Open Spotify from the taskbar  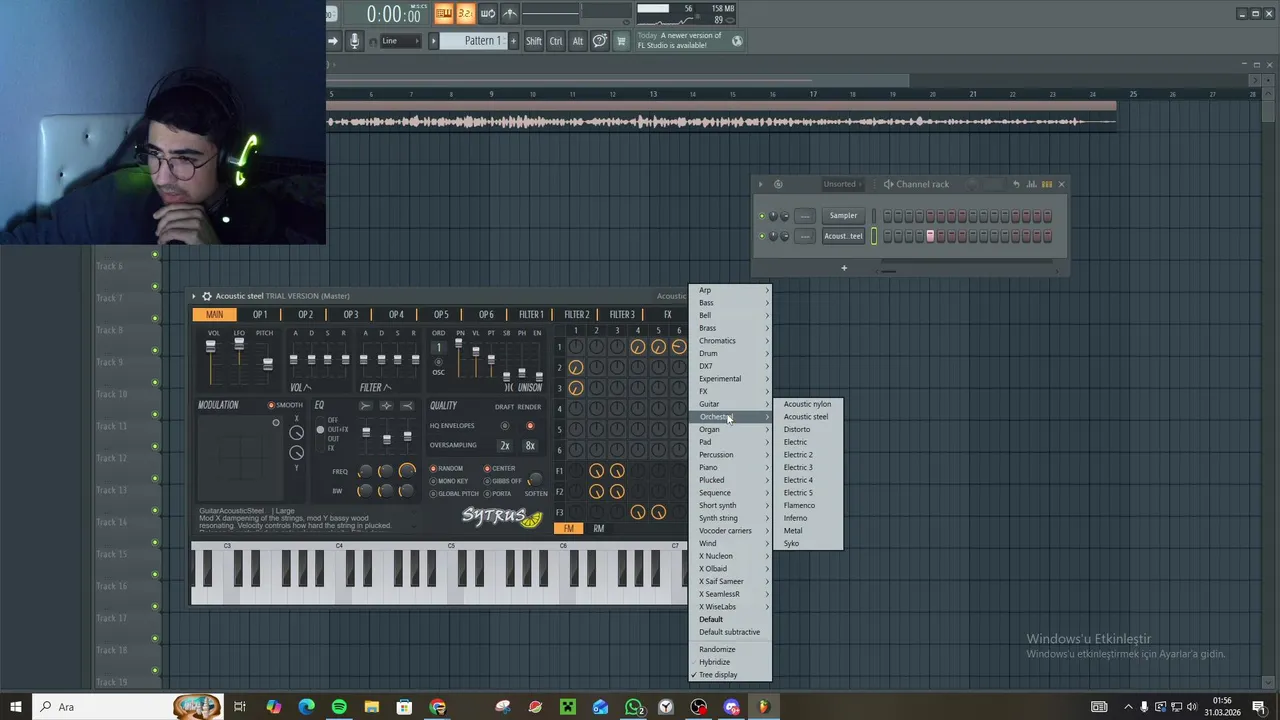pos(339,707)
